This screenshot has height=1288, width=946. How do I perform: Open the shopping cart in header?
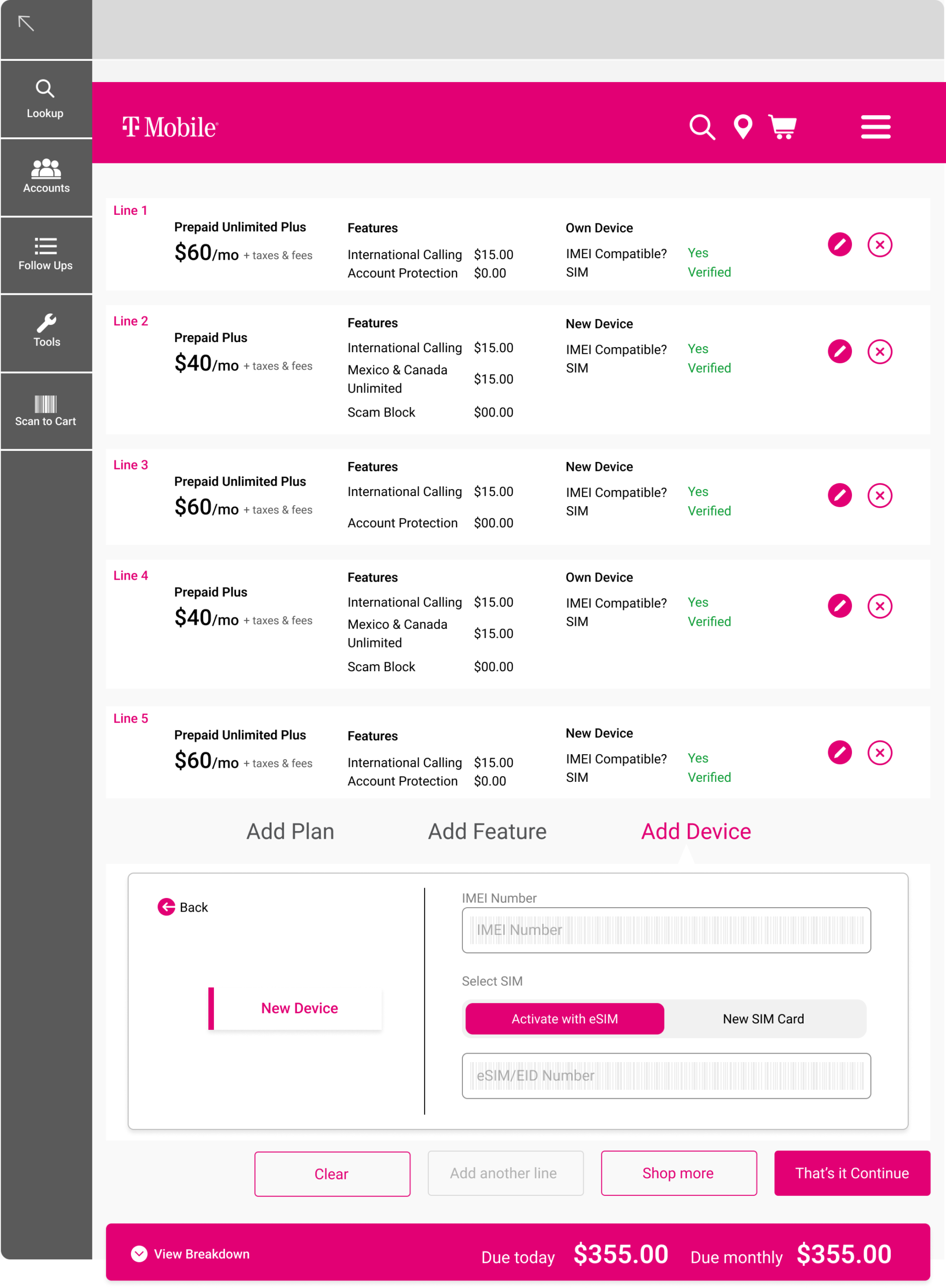782,127
